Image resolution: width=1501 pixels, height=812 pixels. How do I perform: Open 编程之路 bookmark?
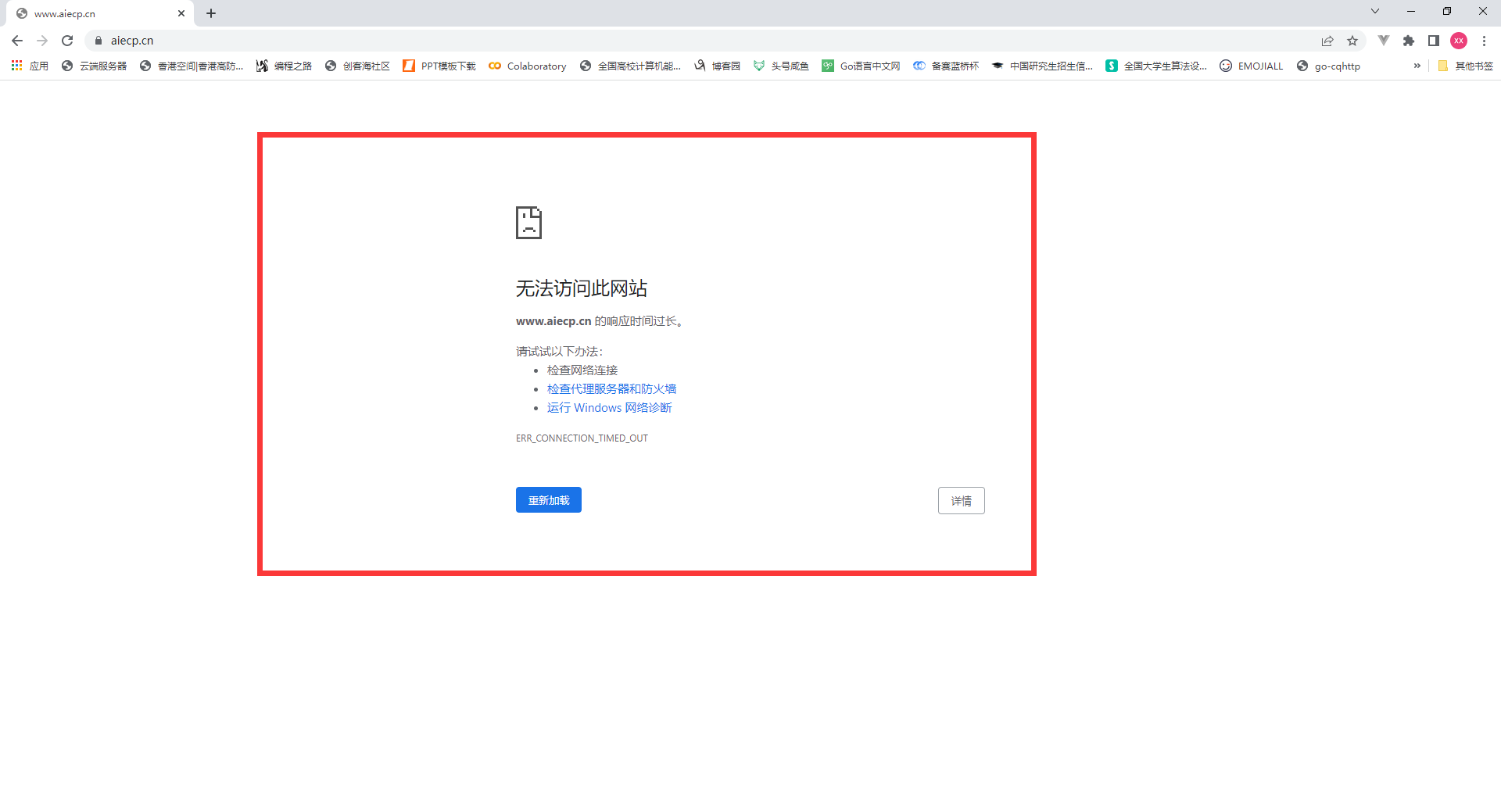pyautogui.click(x=284, y=66)
